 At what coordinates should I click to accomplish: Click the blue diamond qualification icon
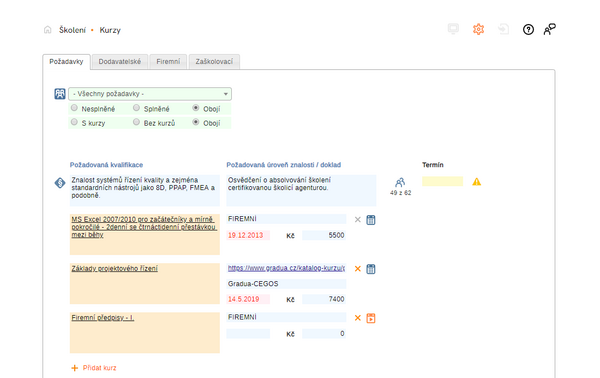[60, 183]
